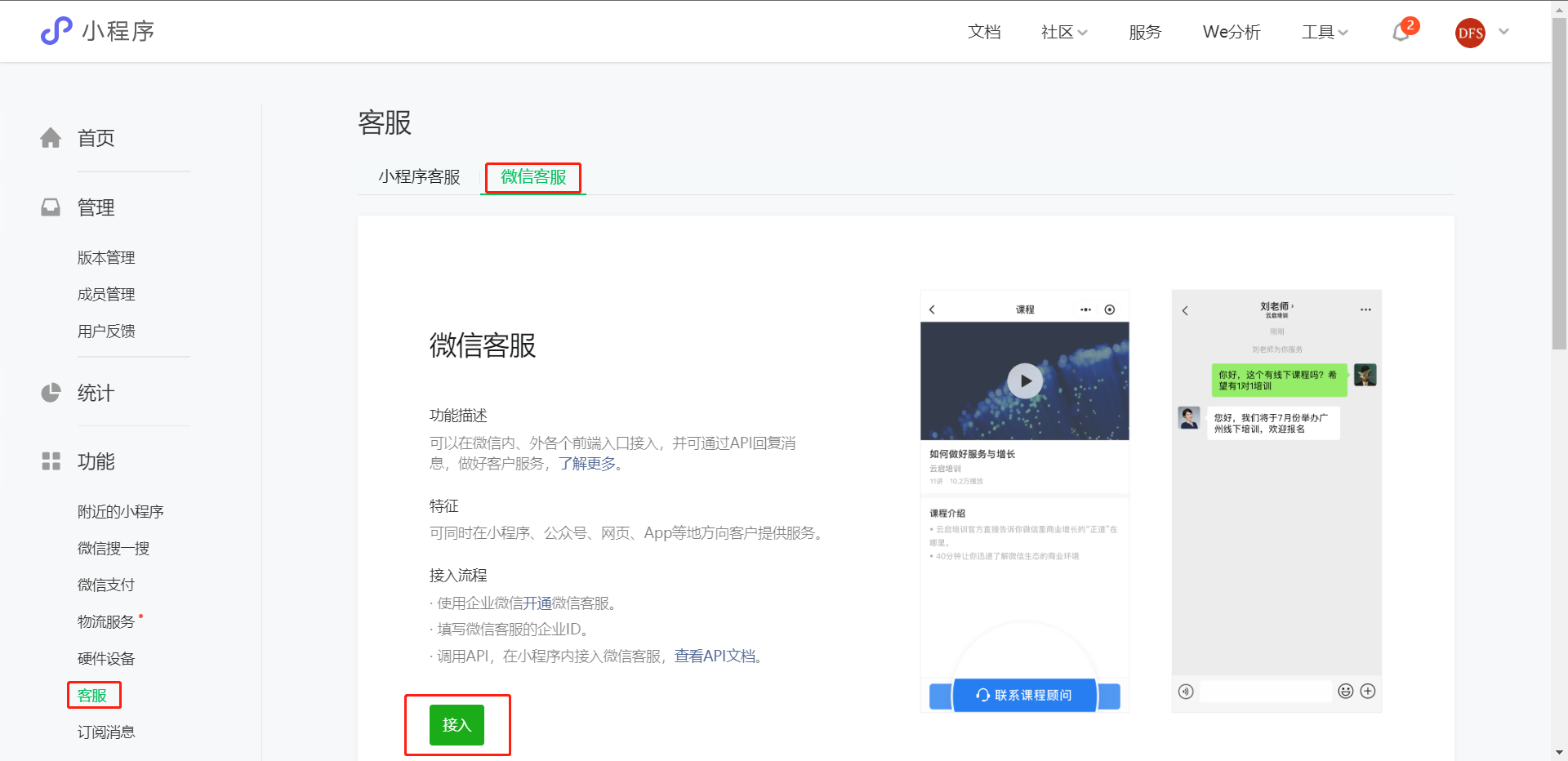
Task: Click the teacher avatar beside the white reply
Action: point(1189,417)
